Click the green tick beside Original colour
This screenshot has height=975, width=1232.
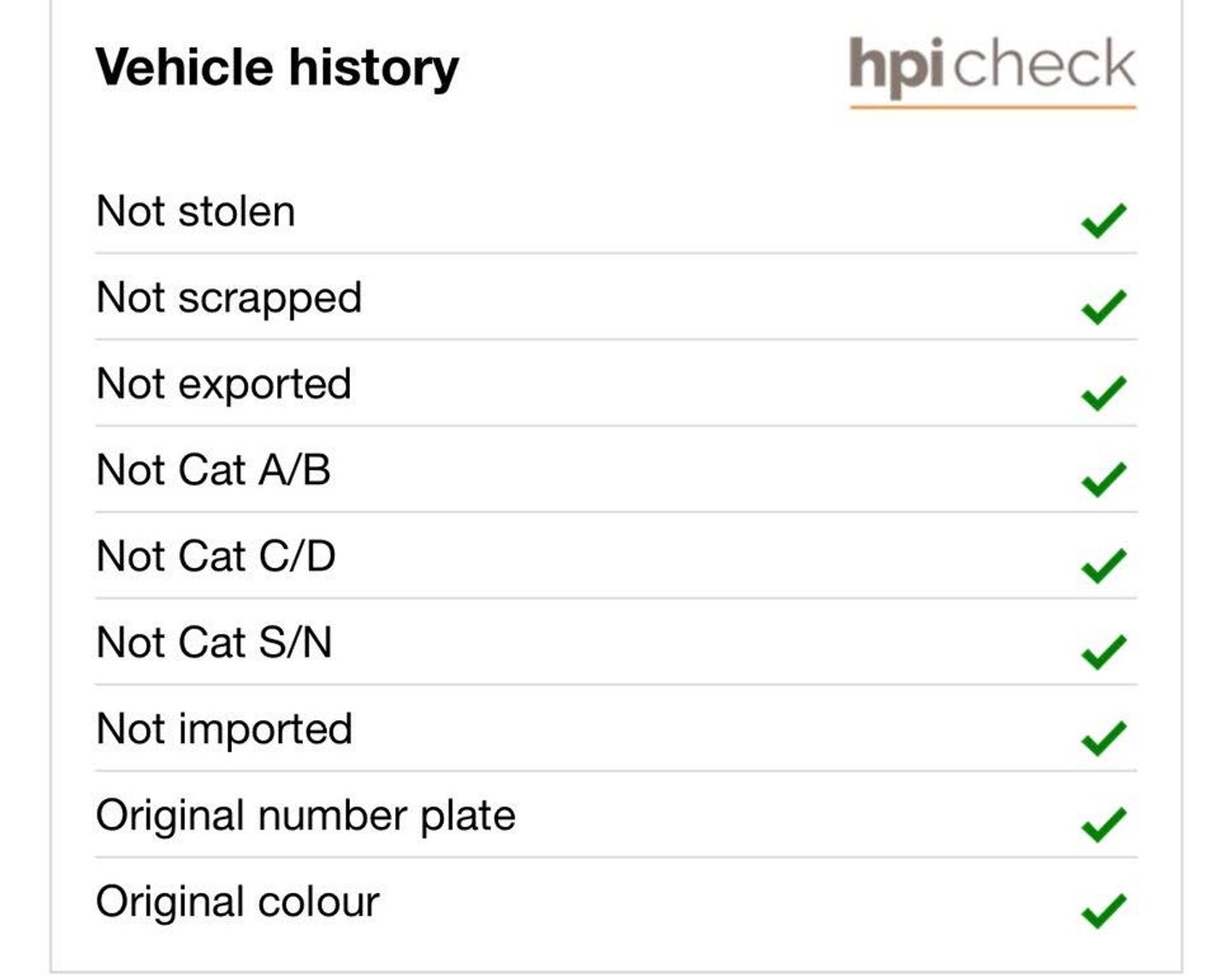coord(1104,911)
